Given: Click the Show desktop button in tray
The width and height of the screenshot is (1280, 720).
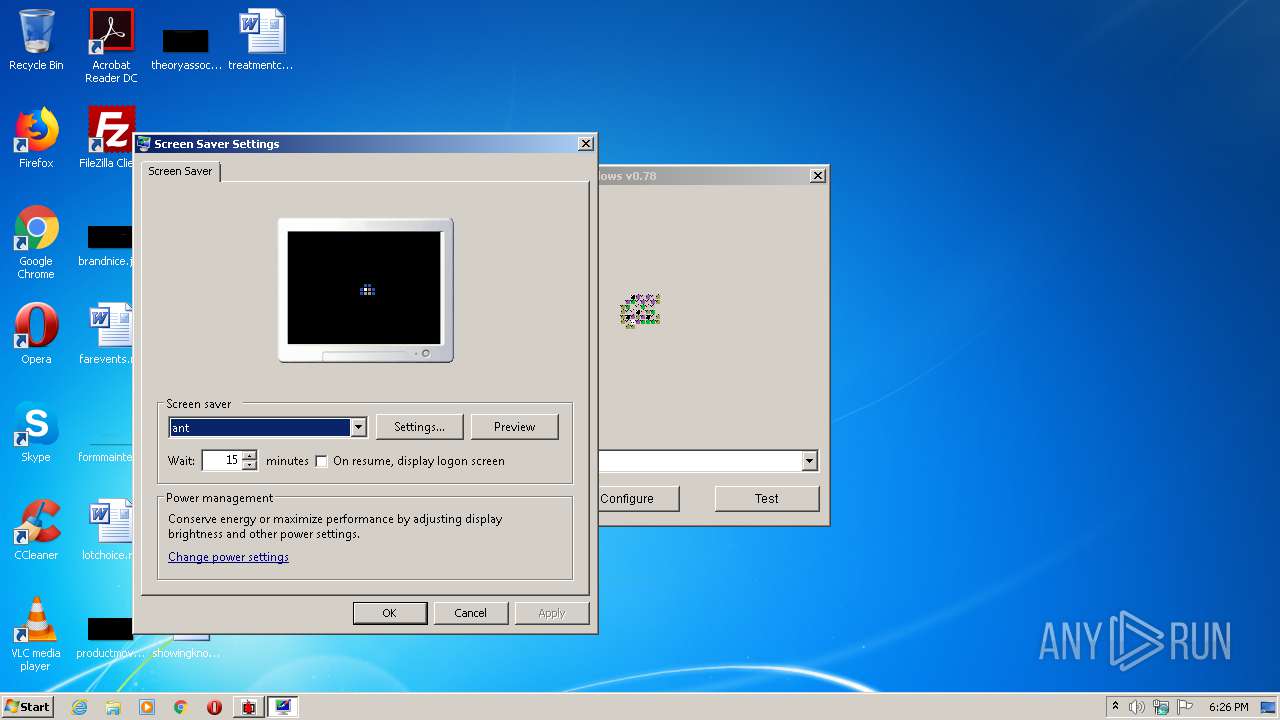Looking at the screenshot, I should point(1269,707).
